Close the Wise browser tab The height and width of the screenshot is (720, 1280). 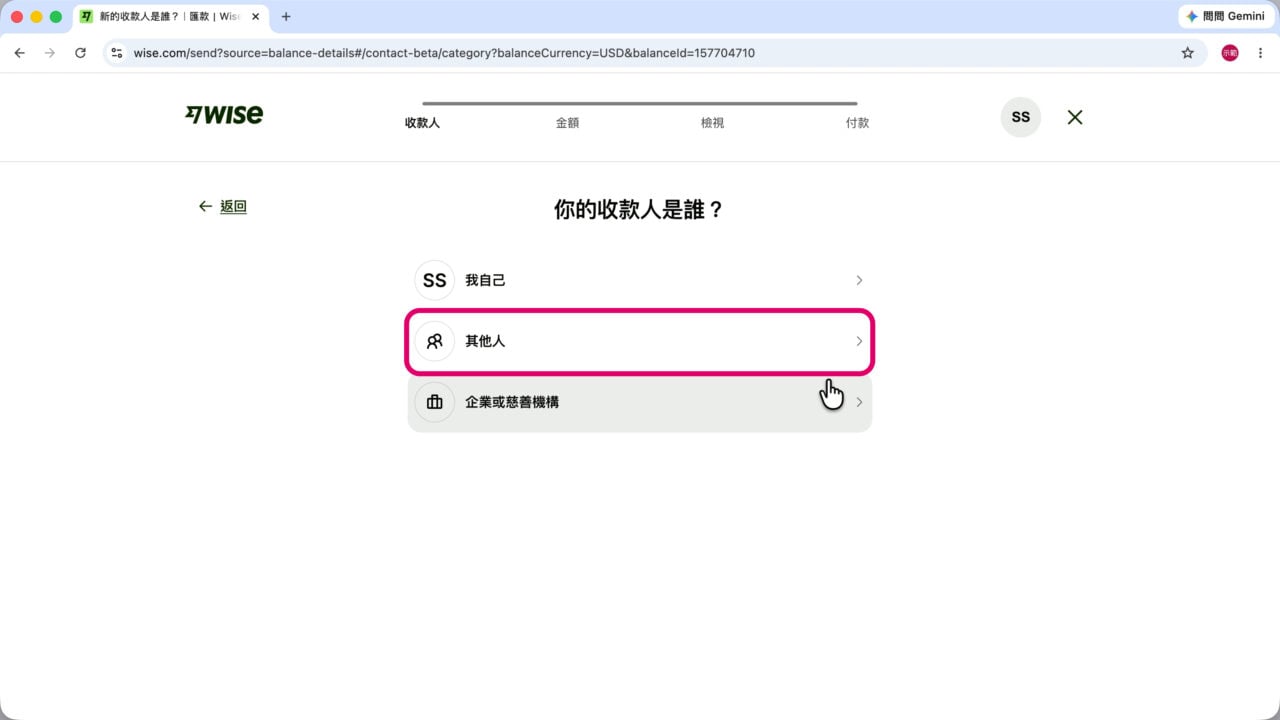click(255, 16)
